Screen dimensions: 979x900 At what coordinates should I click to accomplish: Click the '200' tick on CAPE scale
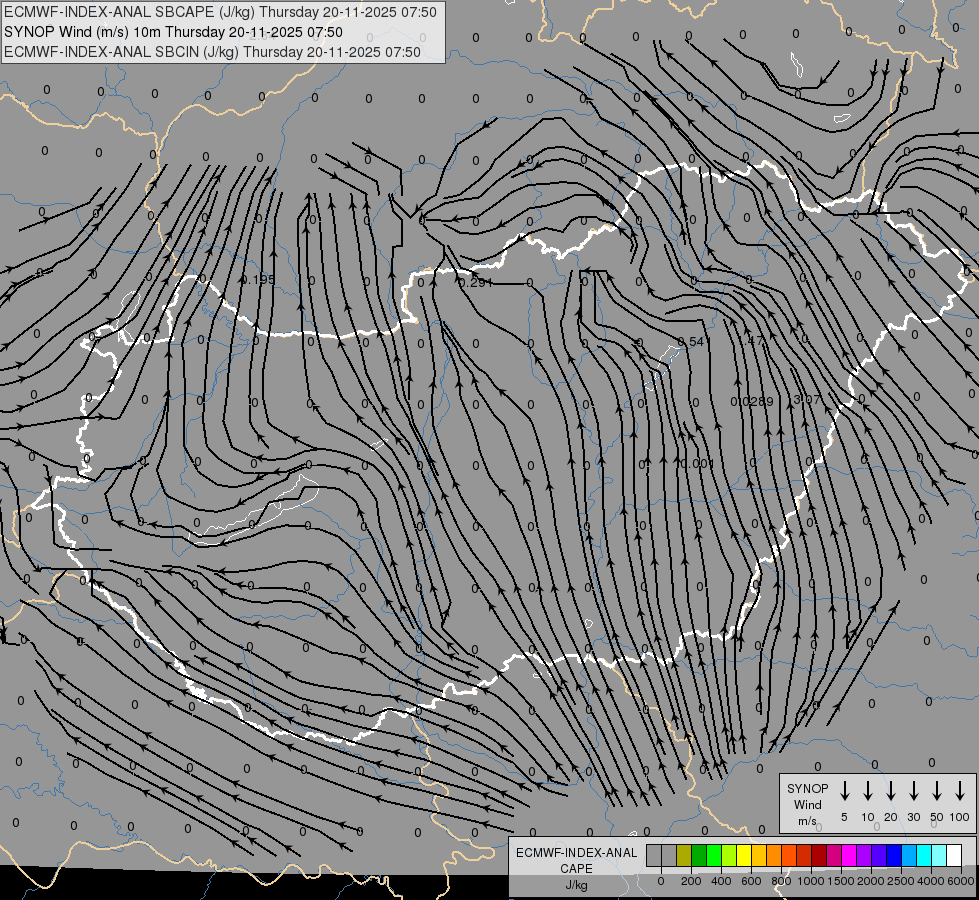click(x=691, y=881)
